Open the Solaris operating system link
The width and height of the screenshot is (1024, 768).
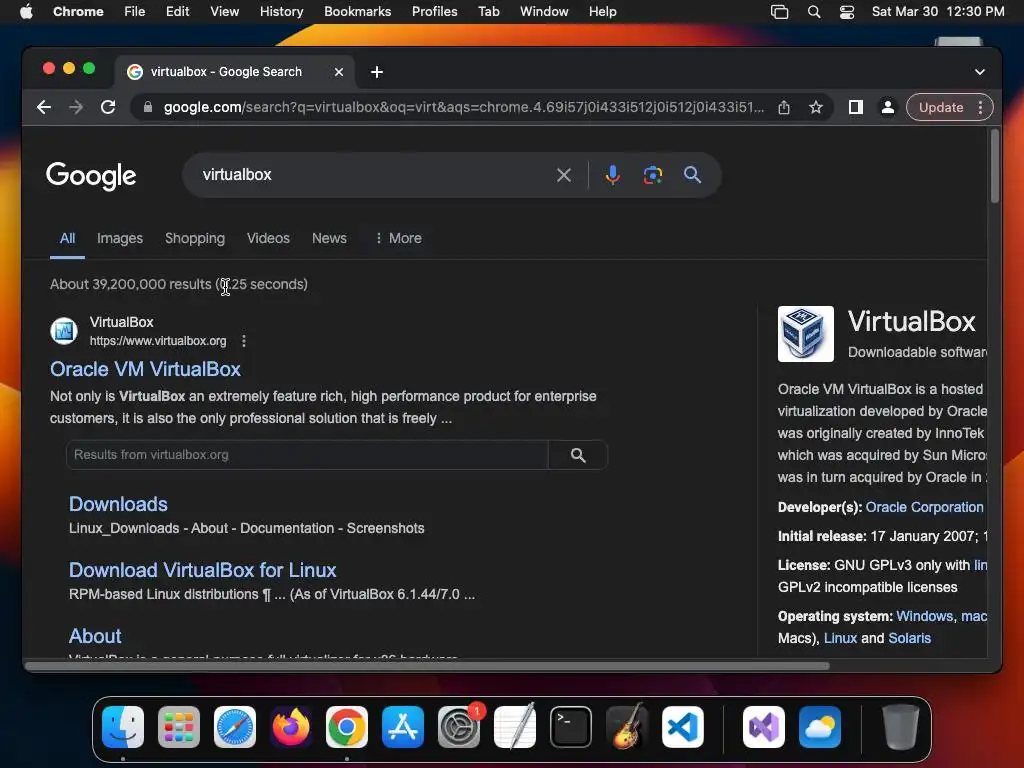coord(909,638)
